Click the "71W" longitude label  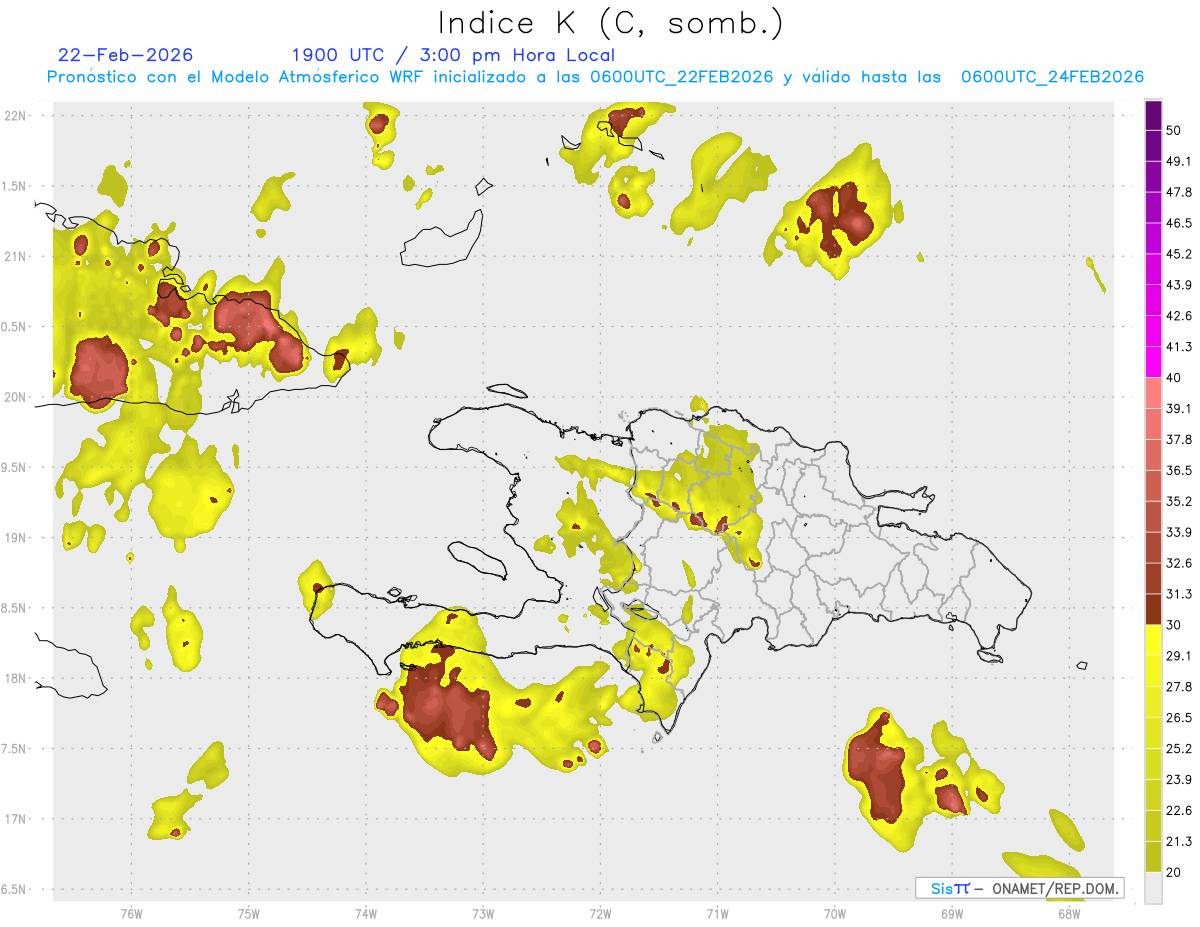717,913
